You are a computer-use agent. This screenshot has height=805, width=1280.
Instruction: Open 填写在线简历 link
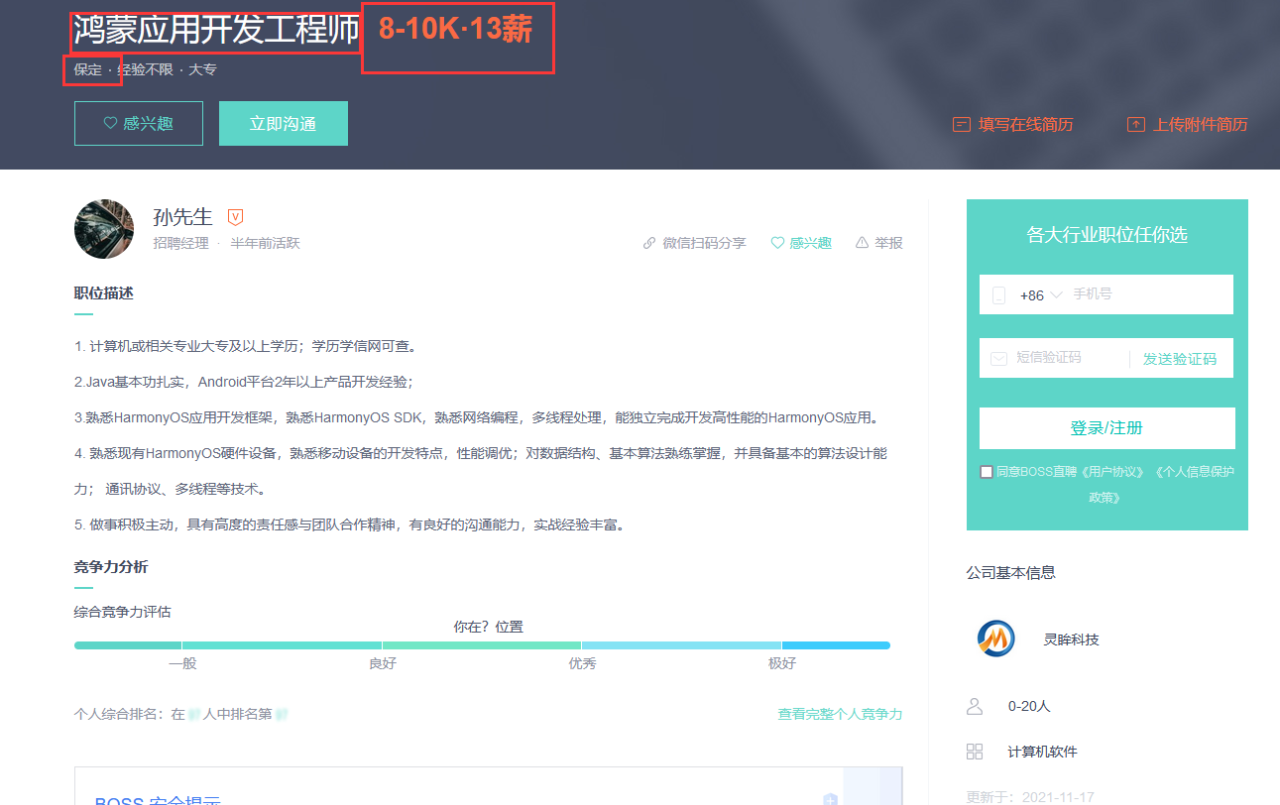point(1025,125)
